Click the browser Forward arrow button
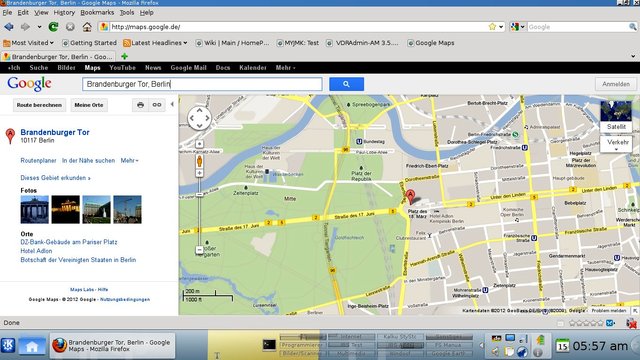Viewport: 640px width, 360px height. [x=25, y=27]
